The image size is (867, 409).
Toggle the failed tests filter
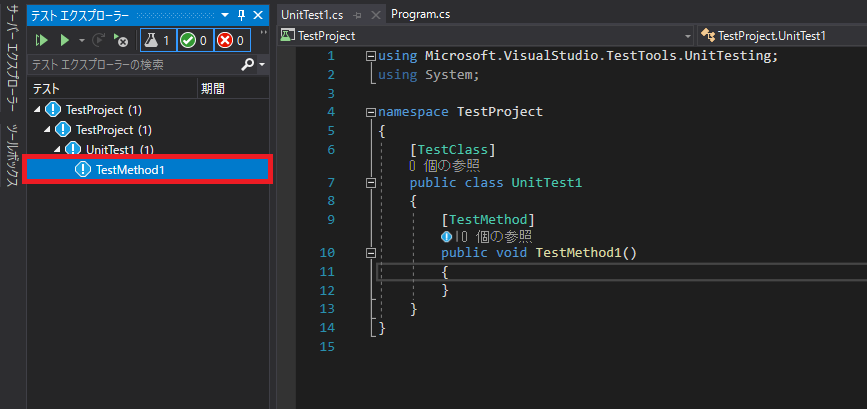click(231, 40)
